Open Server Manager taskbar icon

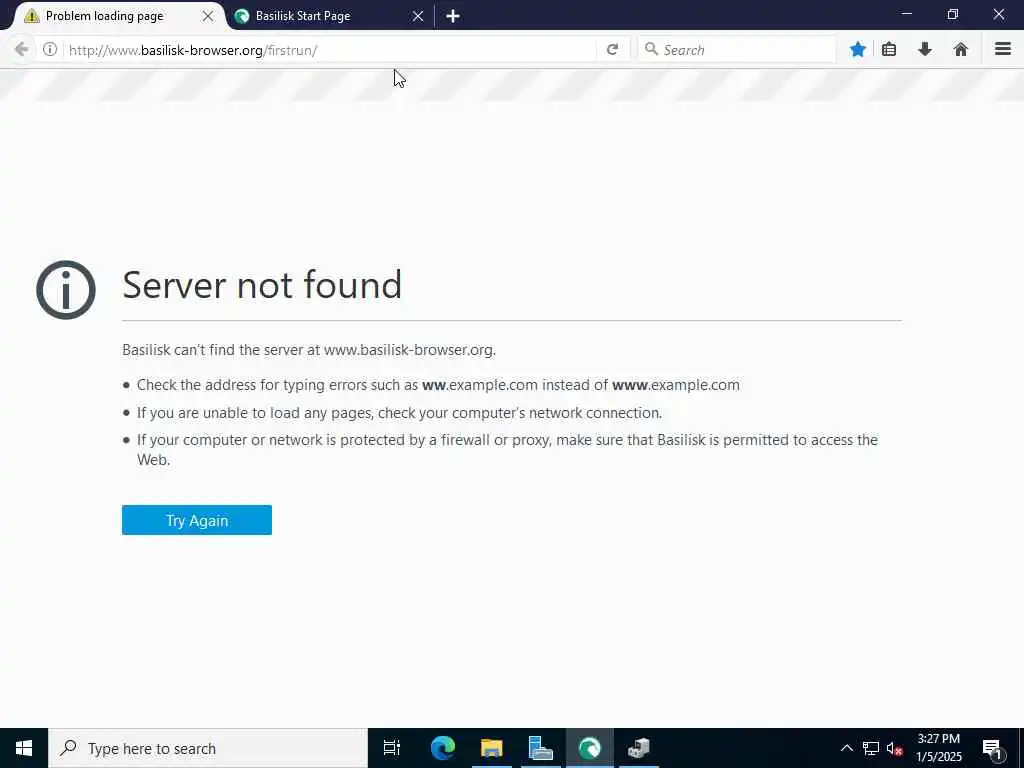pyautogui.click(x=540, y=748)
